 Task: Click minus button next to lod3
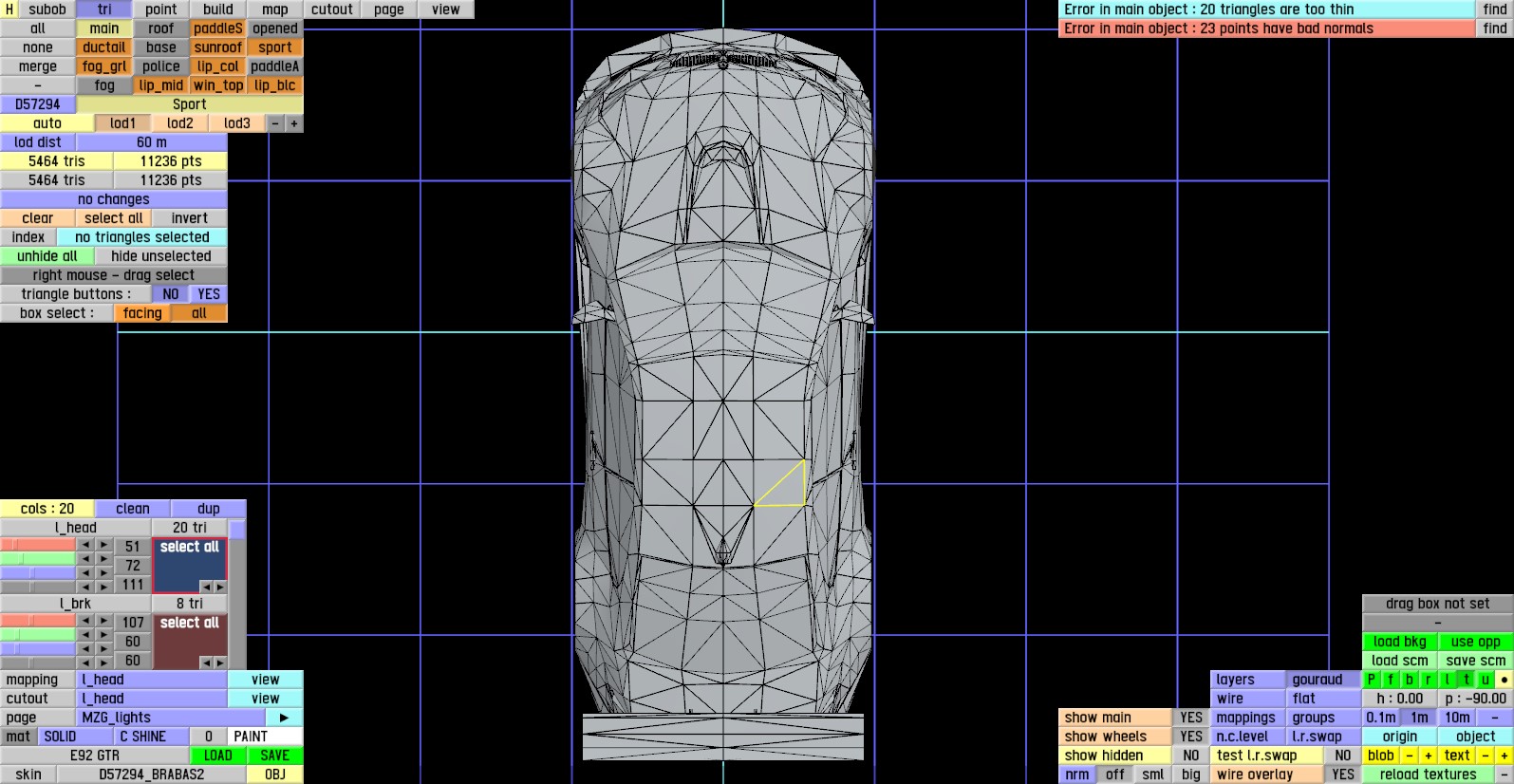(275, 123)
